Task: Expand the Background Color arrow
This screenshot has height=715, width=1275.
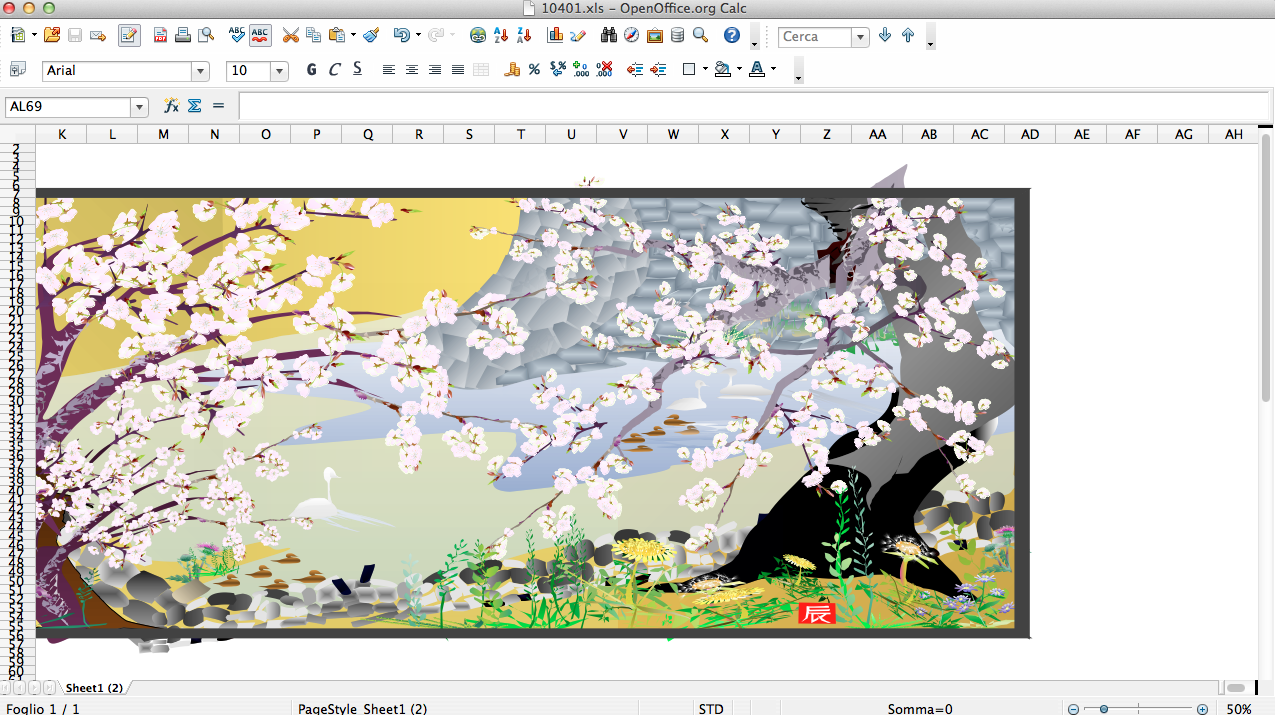Action: coord(739,70)
